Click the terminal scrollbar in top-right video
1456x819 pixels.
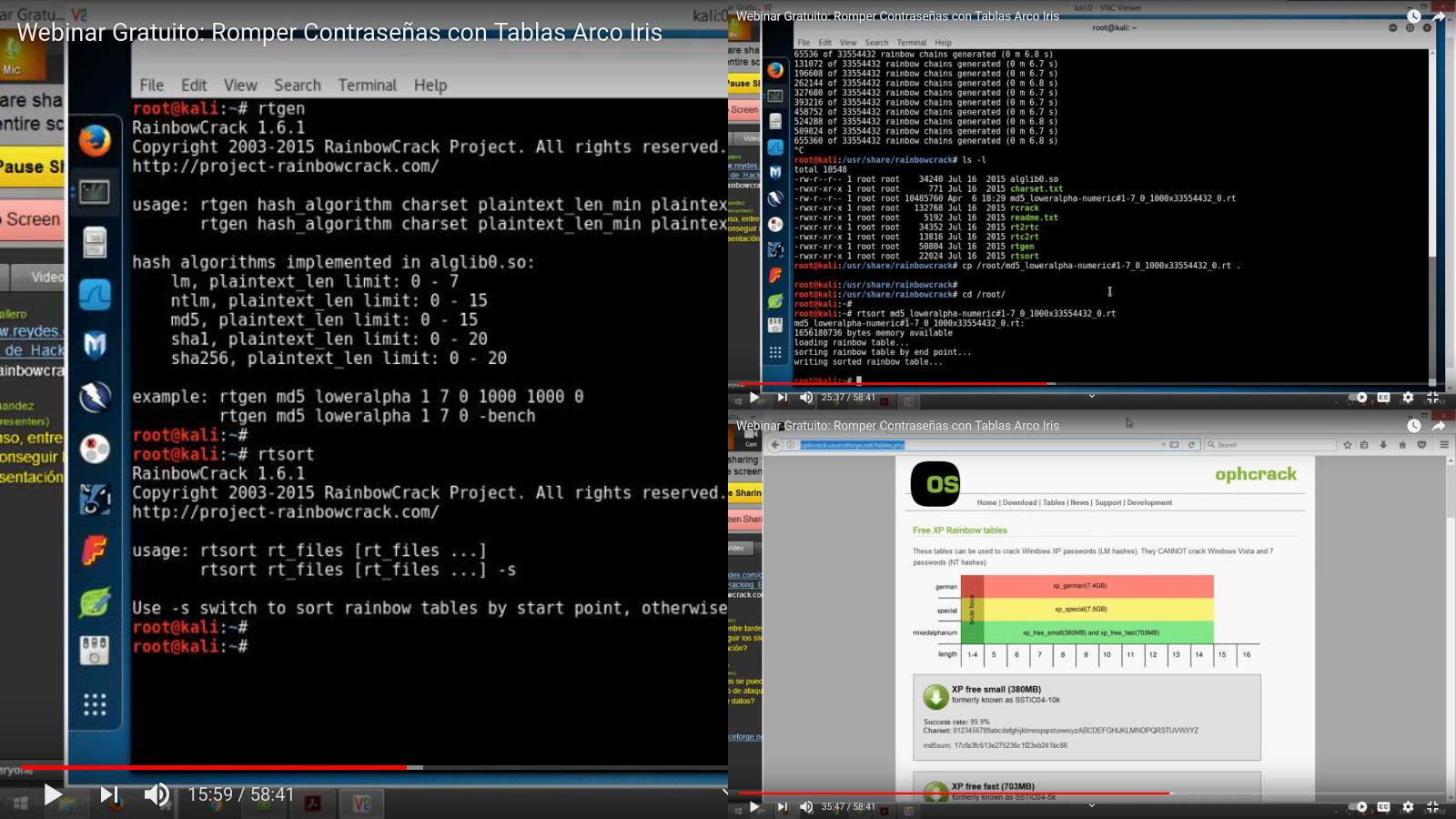click(1432, 216)
